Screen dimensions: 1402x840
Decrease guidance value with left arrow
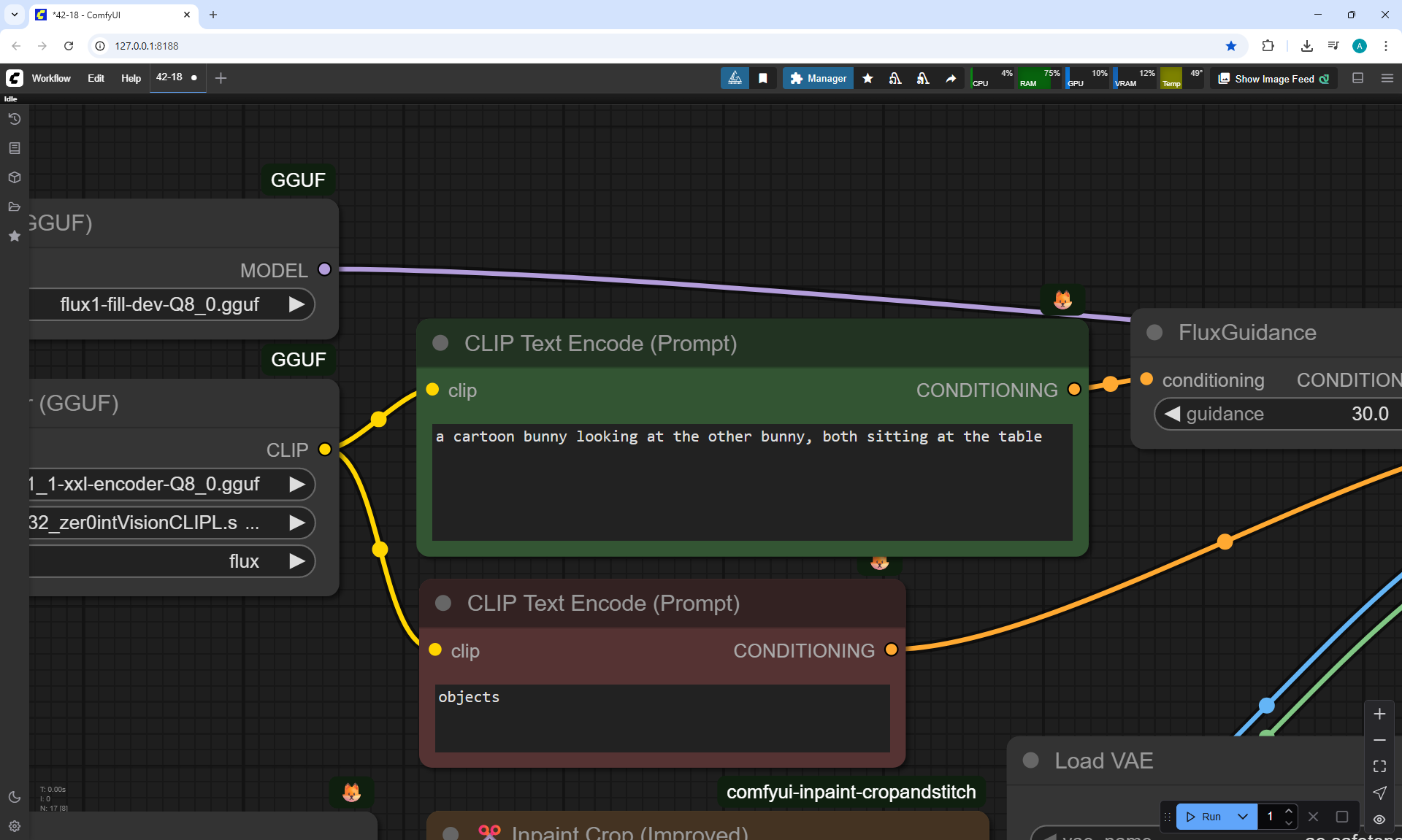1172,414
